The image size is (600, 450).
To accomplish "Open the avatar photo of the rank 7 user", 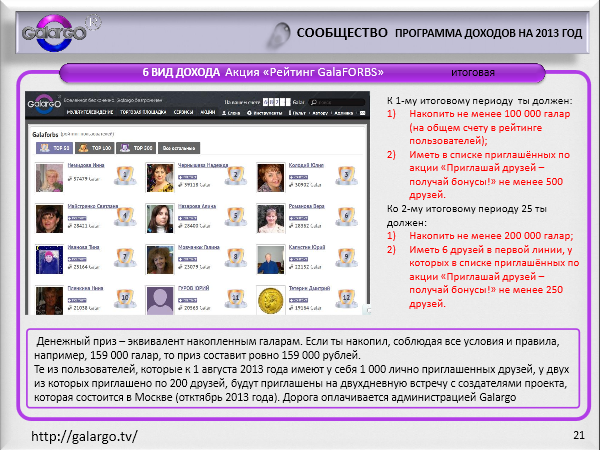I will pos(49,259).
